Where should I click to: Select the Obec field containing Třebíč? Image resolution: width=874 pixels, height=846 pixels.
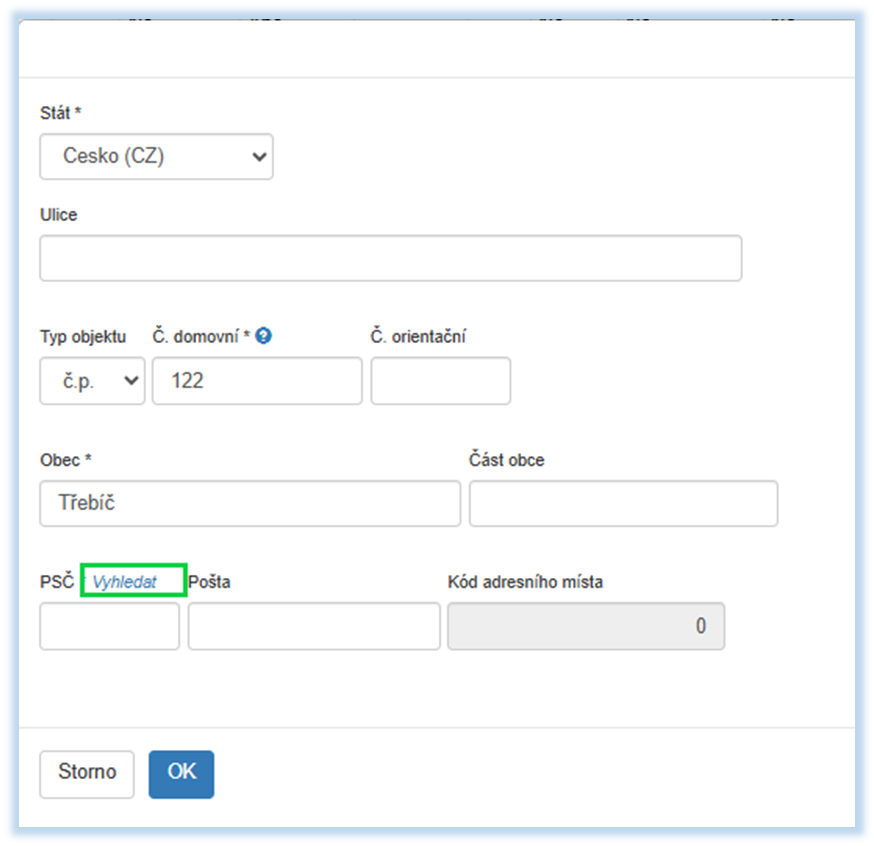coord(250,503)
